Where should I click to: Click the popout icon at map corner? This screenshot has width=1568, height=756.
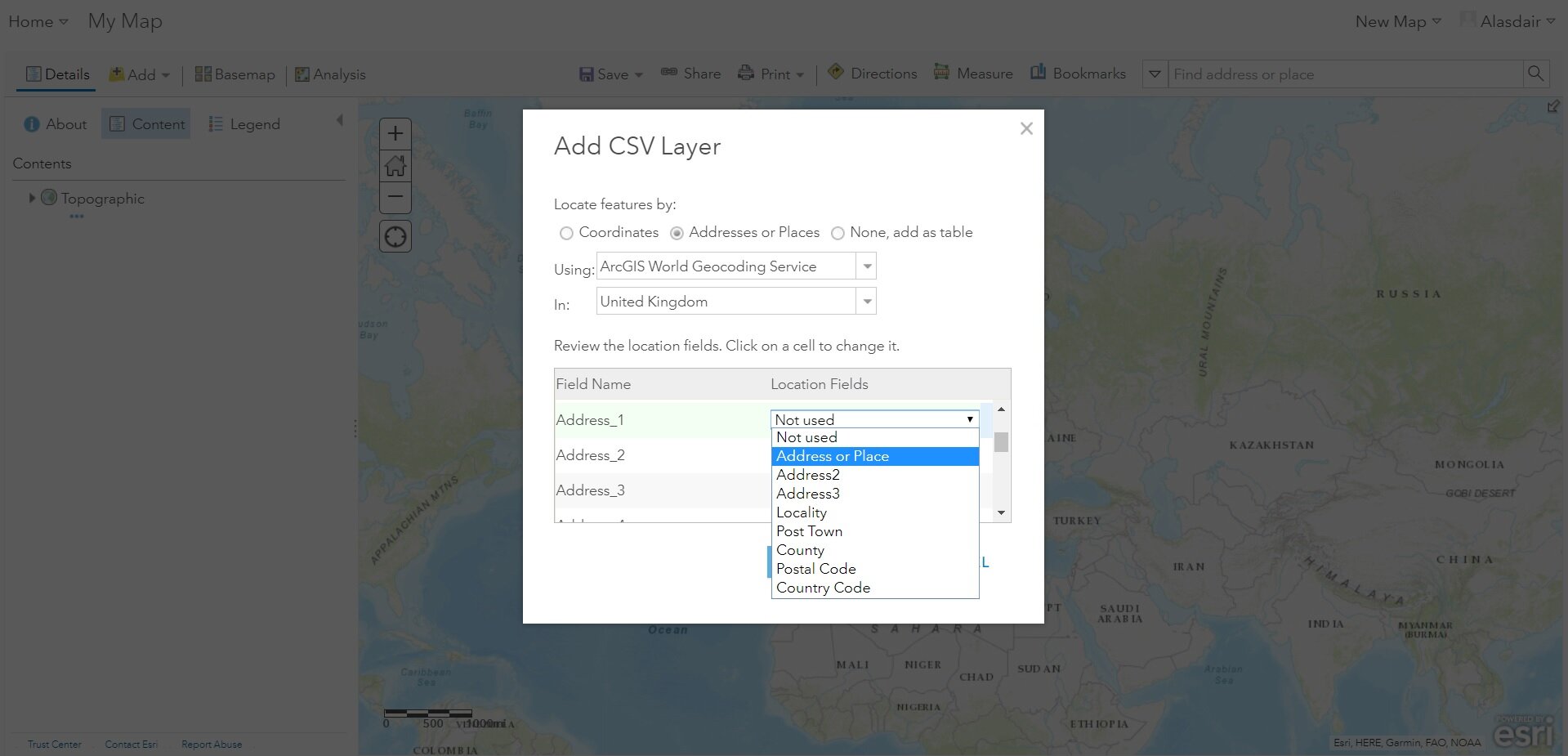pyautogui.click(x=1553, y=107)
